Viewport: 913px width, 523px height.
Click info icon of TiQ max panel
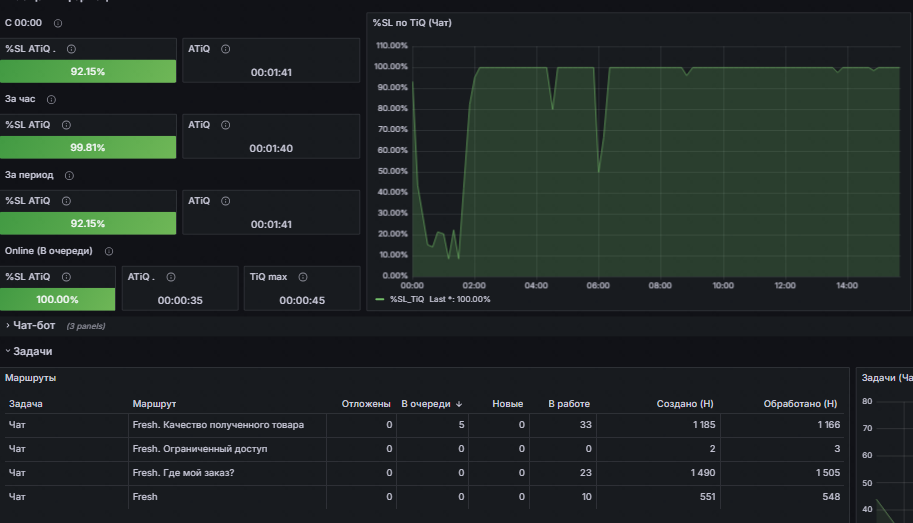click(303, 277)
